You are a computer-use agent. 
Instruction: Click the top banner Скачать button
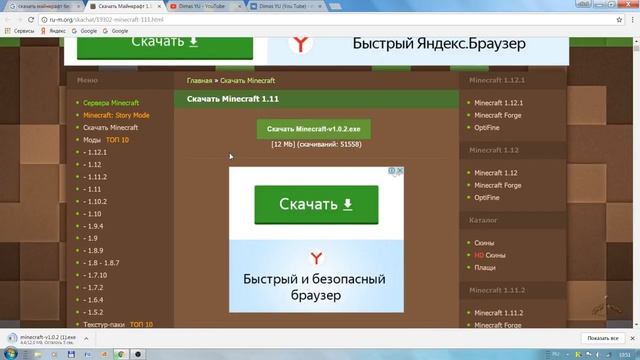click(x=165, y=47)
